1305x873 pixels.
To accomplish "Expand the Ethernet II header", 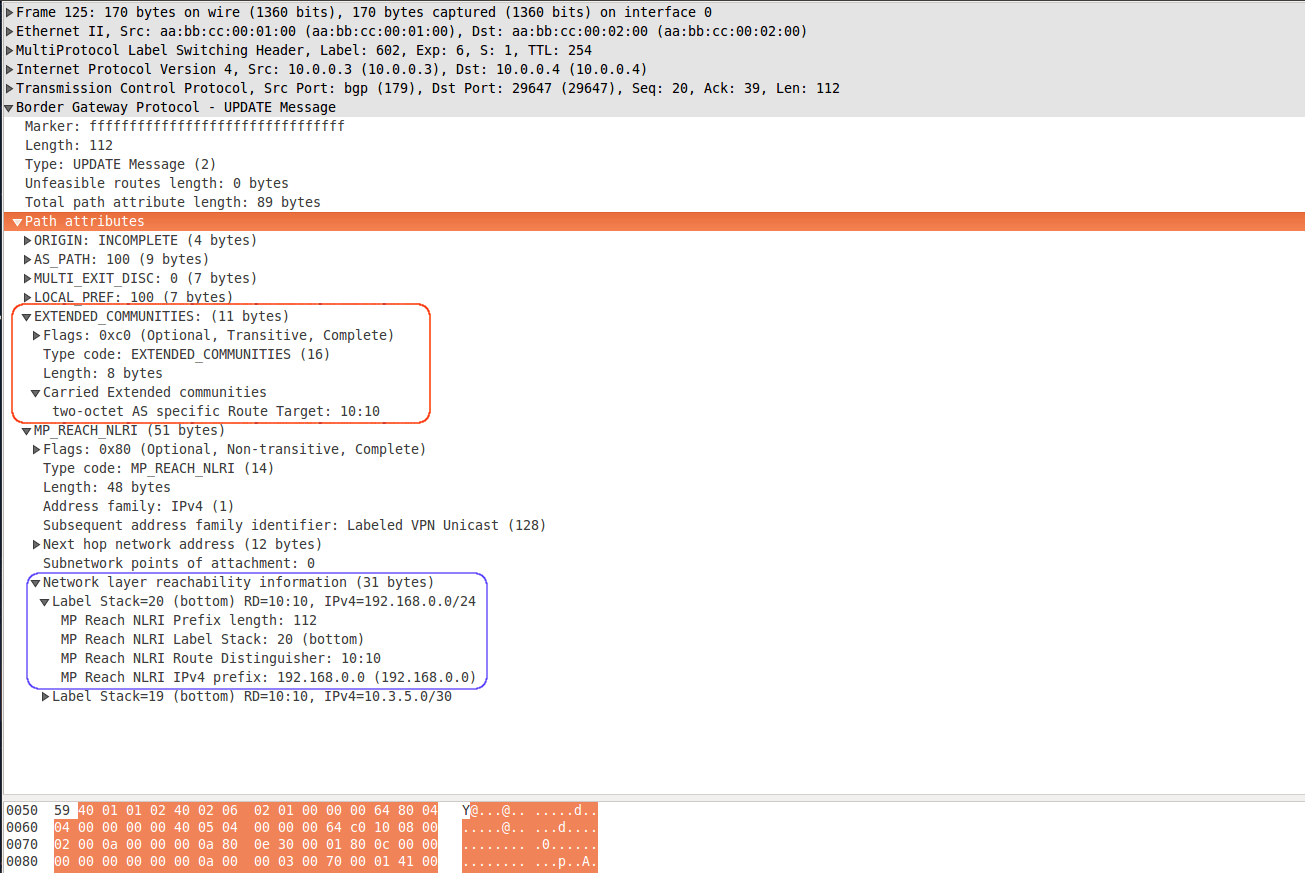I will (8, 30).
